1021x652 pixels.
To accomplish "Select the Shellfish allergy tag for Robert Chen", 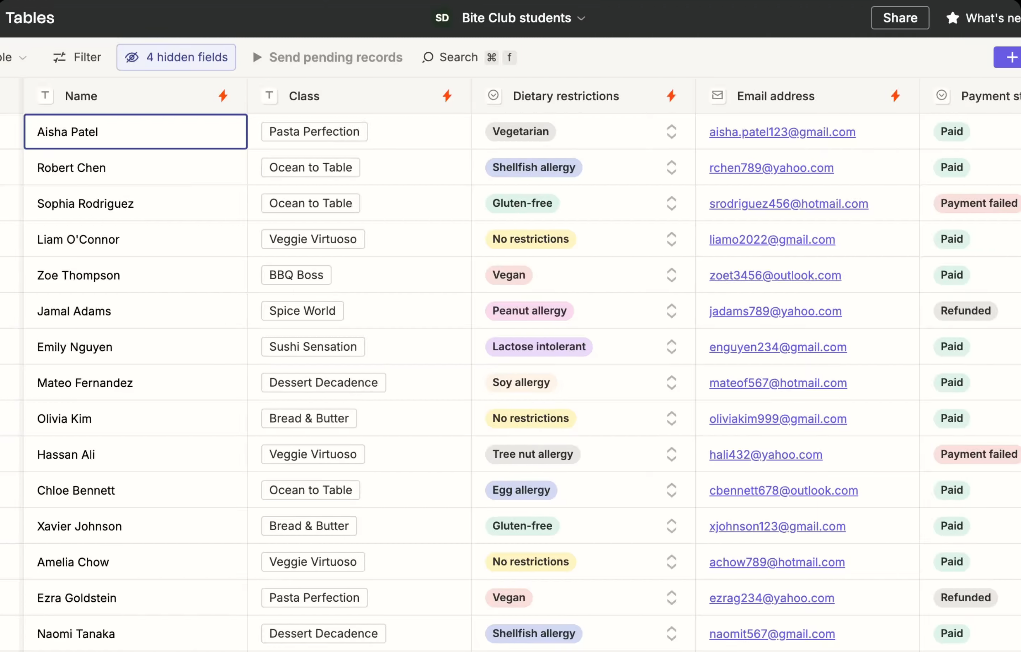I will 533,167.
